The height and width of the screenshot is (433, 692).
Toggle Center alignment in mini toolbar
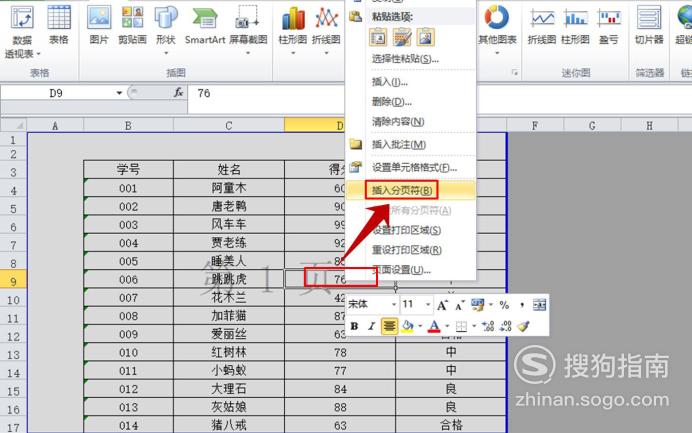click(389, 326)
